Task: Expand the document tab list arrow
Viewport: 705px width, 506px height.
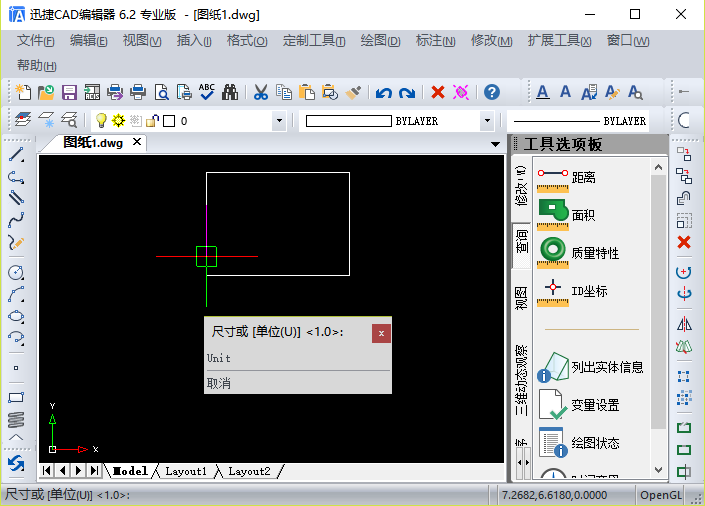Action: (x=495, y=144)
